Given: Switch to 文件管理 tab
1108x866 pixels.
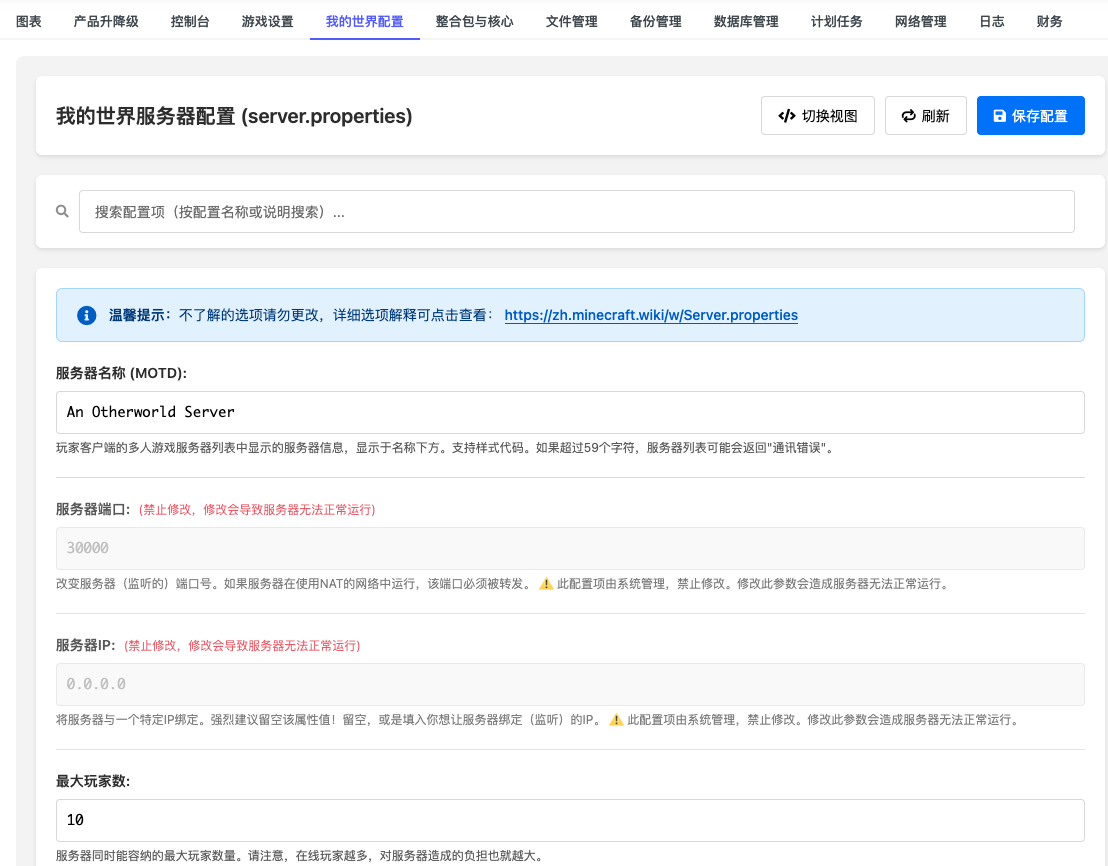Looking at the screenshot, I should 571,21.
